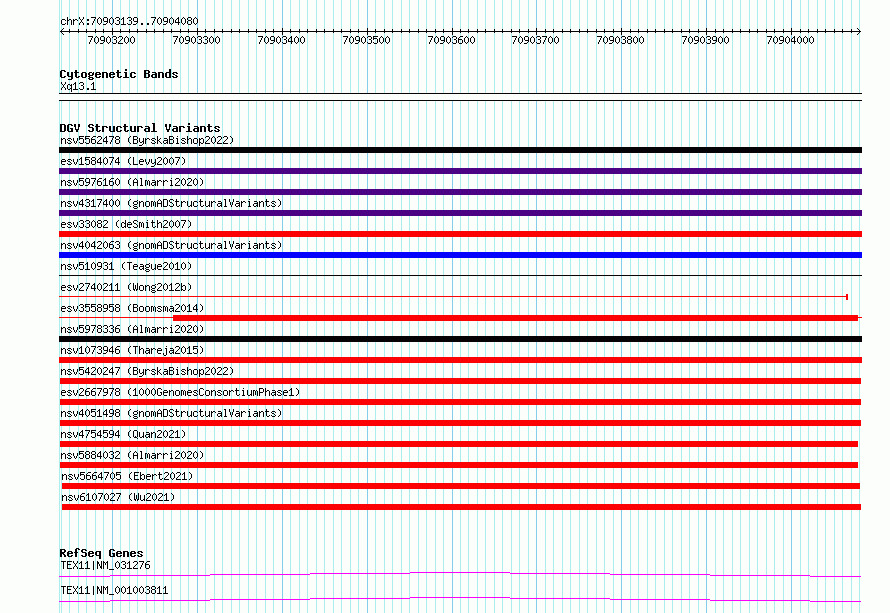Click the left arrow of the ruler
This screenshot has height=613, width=890.
(x=62, y=32)
